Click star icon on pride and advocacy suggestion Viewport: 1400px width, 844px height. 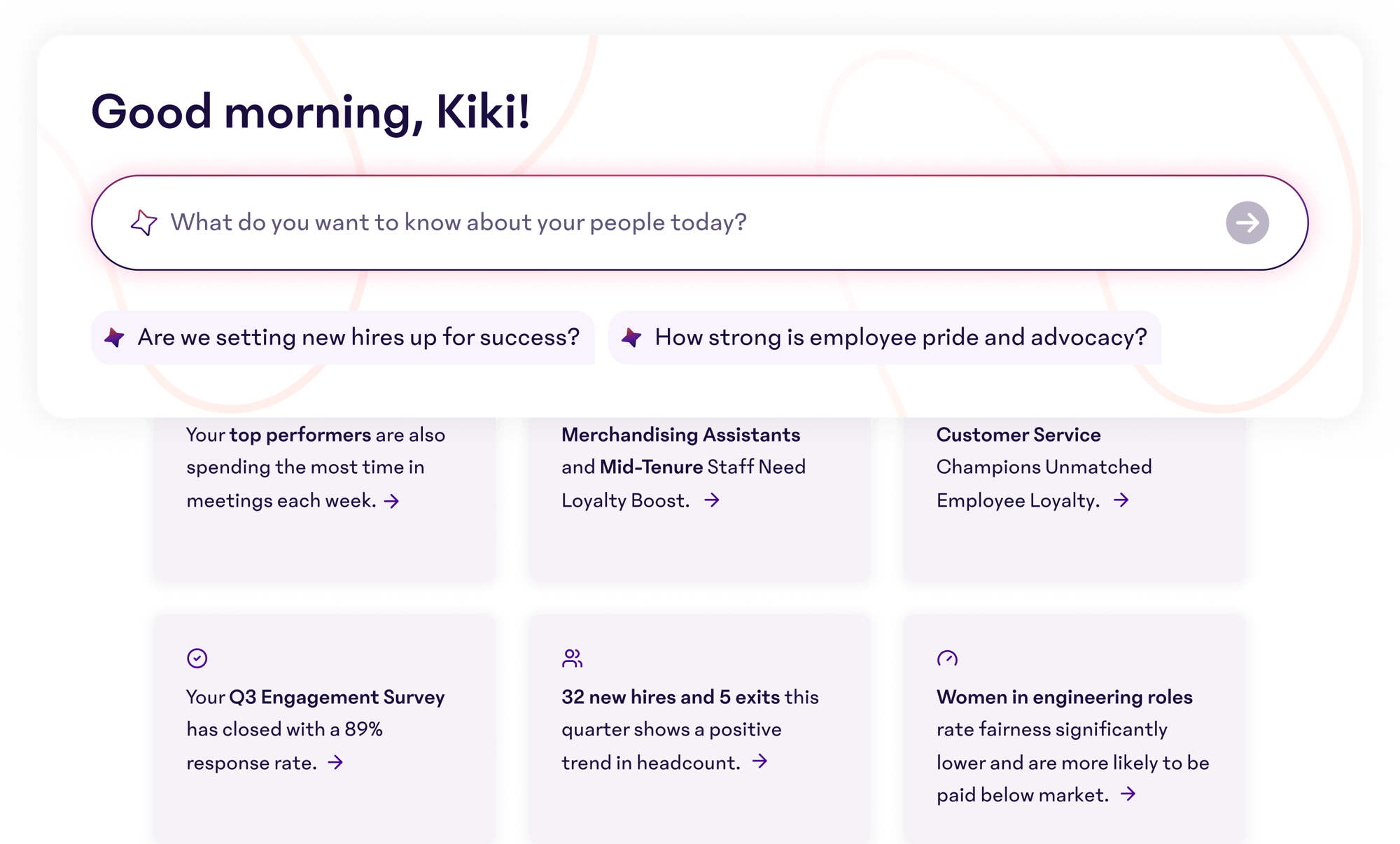tap(631, 337)
